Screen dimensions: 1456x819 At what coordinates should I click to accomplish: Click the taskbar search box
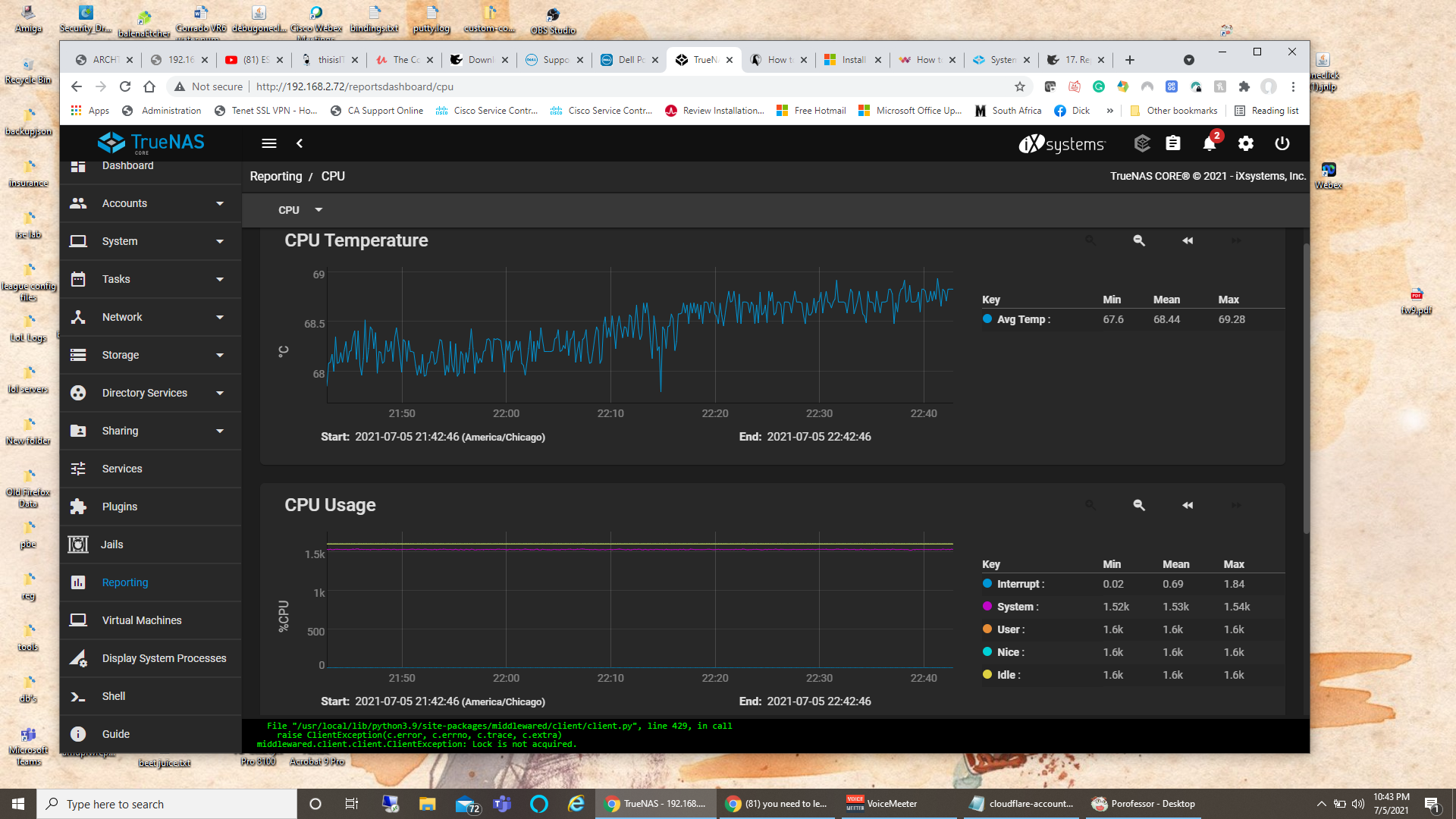(167, 804)
